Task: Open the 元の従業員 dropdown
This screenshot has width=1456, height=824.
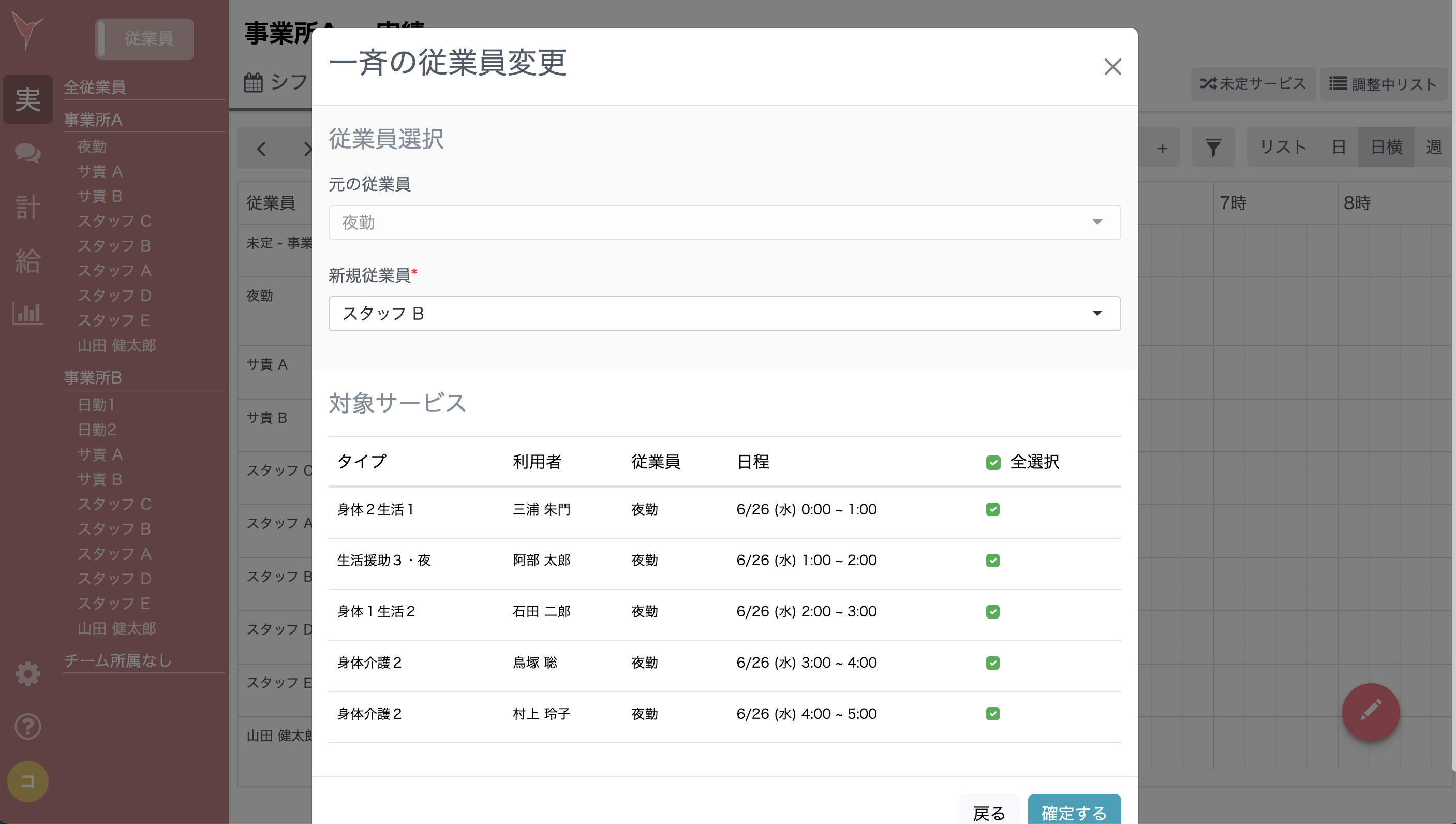Action: click(x=724, y=222)
